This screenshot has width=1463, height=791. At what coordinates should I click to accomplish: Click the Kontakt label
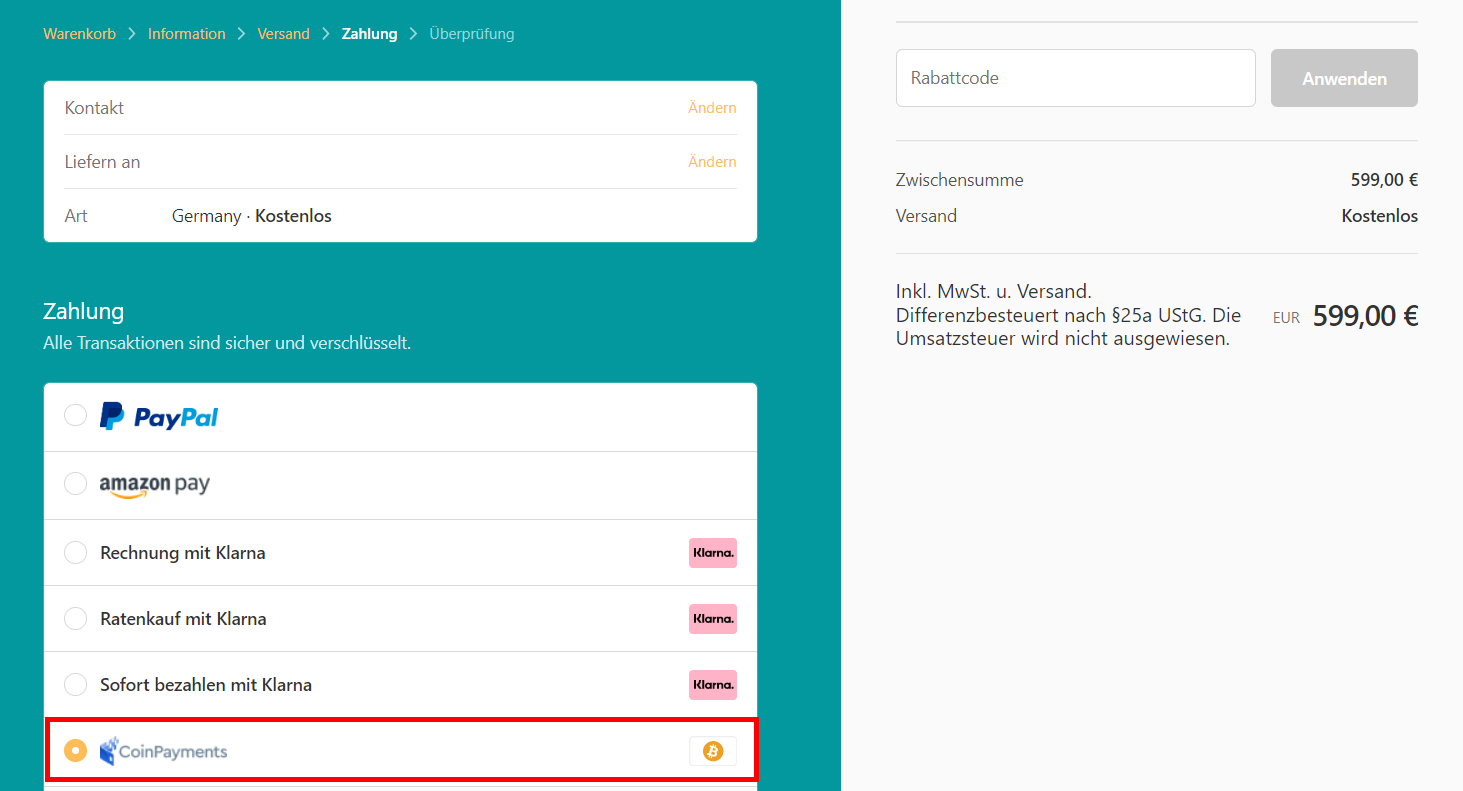point(94,108)
